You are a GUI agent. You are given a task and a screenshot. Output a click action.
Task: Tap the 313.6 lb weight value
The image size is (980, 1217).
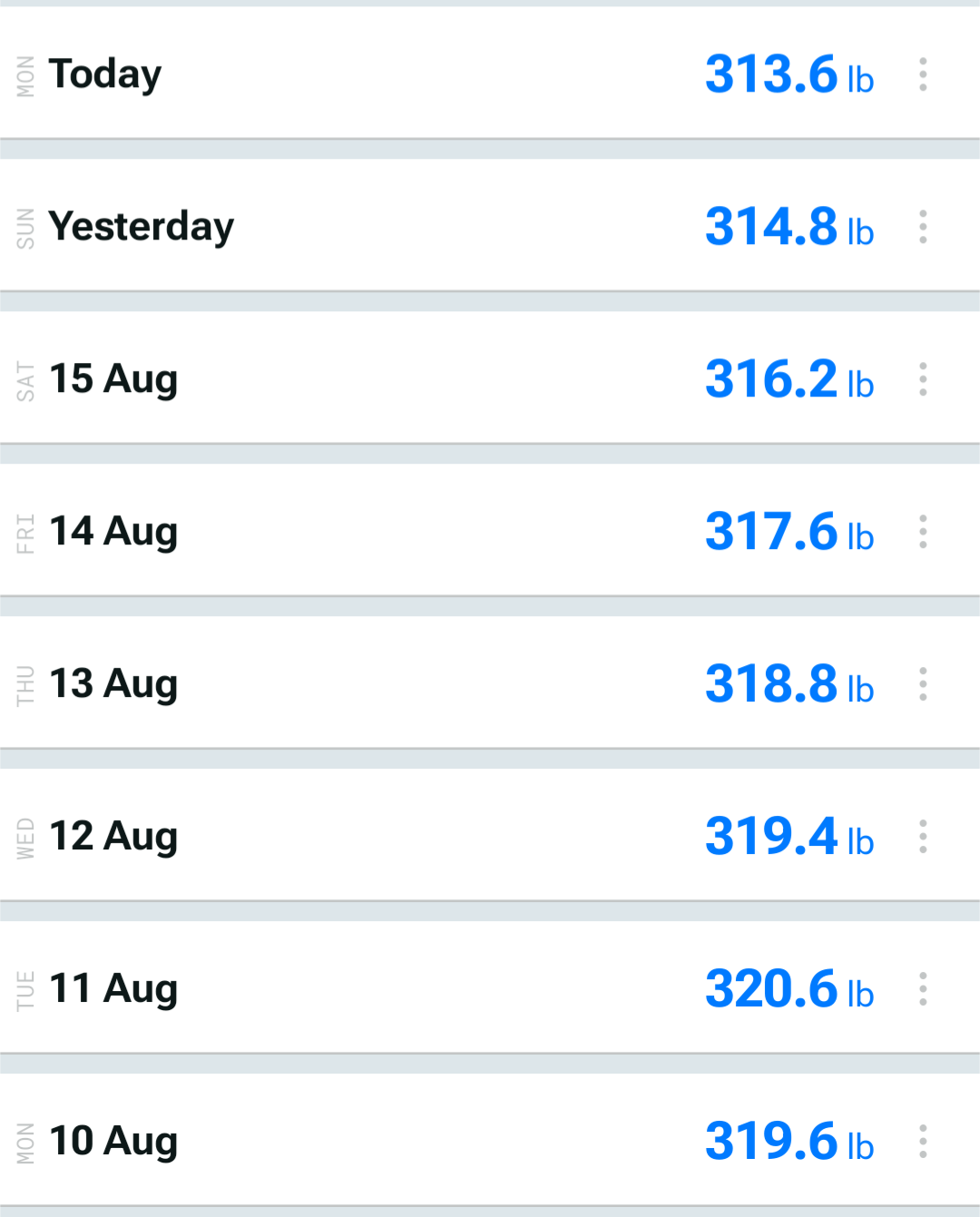pos(789,74)
